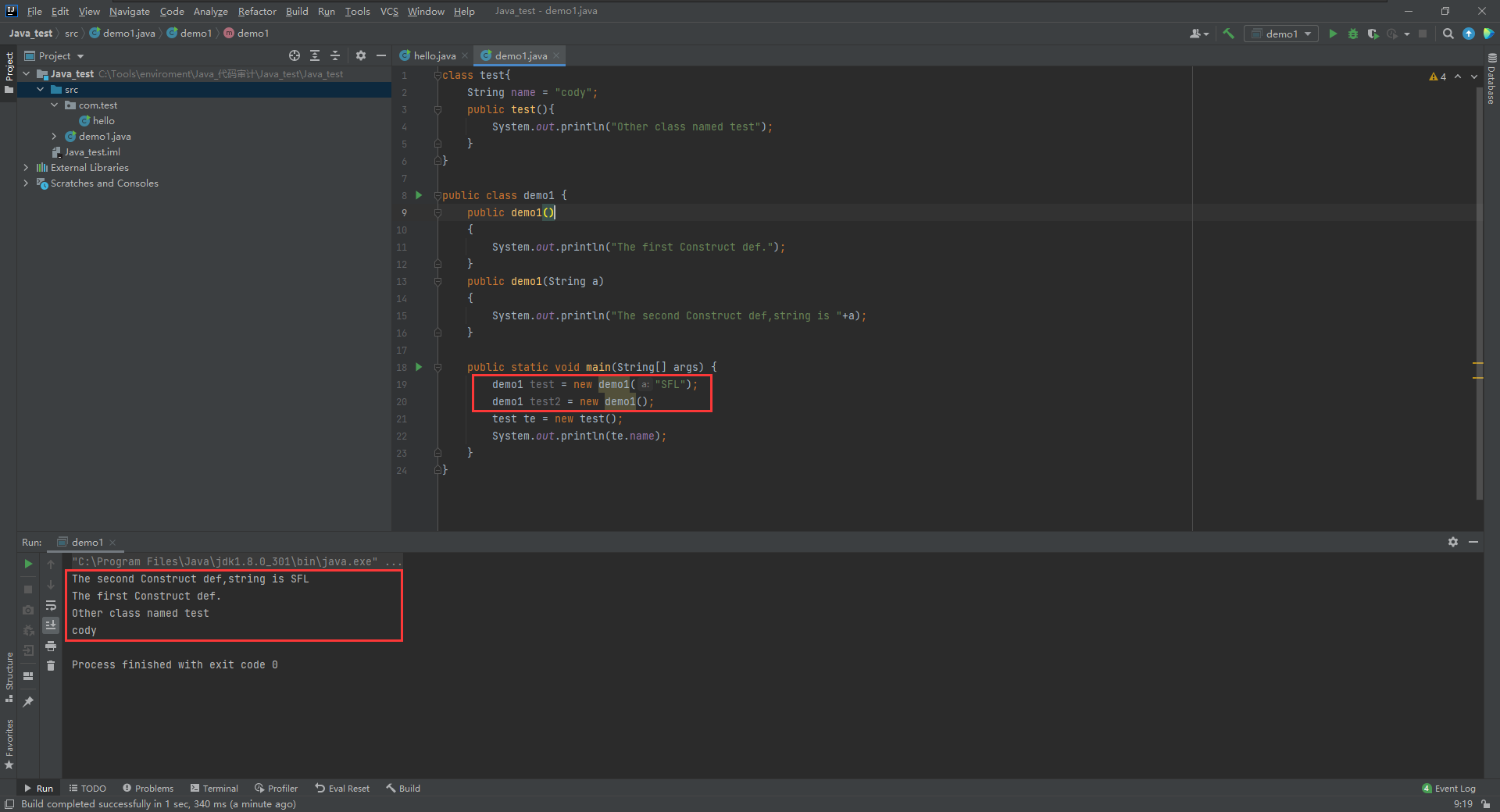
Task: Open the Database side panel
Action: point(1491,79)
